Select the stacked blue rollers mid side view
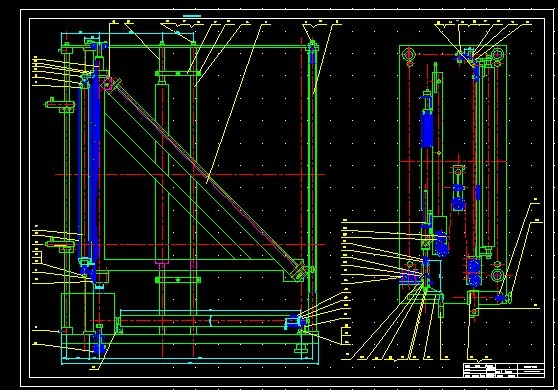The image size is (558, 390). coord(441,244)
